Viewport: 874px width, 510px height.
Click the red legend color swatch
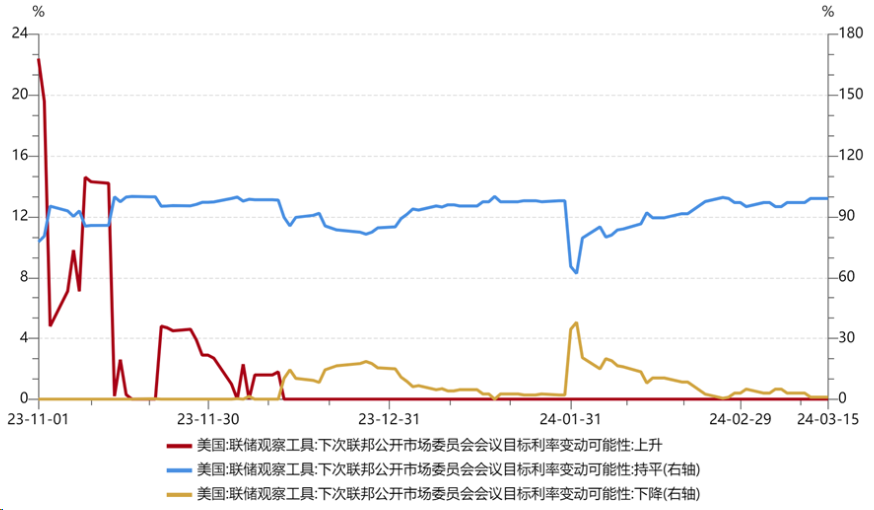pos(179,446)
